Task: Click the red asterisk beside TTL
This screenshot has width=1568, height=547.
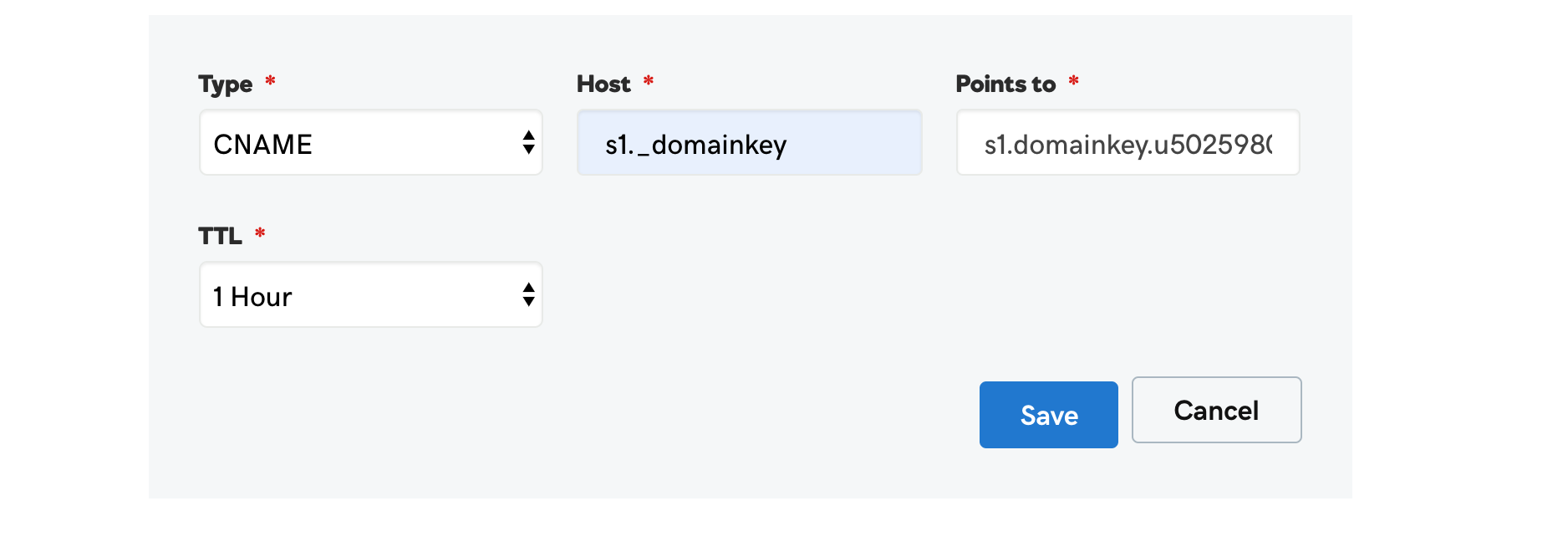Action: click(x=260, y=233)
